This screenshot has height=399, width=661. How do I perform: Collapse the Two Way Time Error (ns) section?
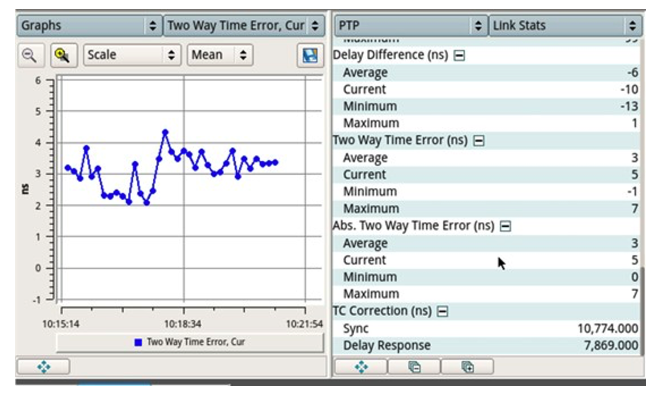coord(478,140)
